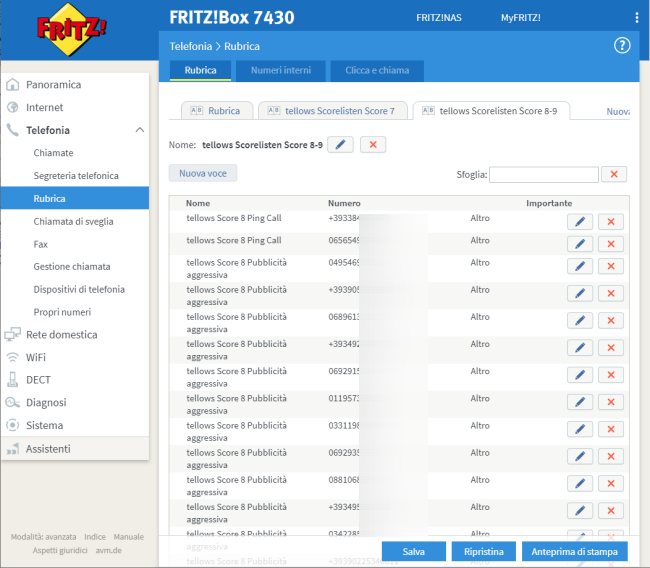The image size is (650, 568).
Task: Select Rubrica in the sidebar
Action: click(x=75, y=198)
